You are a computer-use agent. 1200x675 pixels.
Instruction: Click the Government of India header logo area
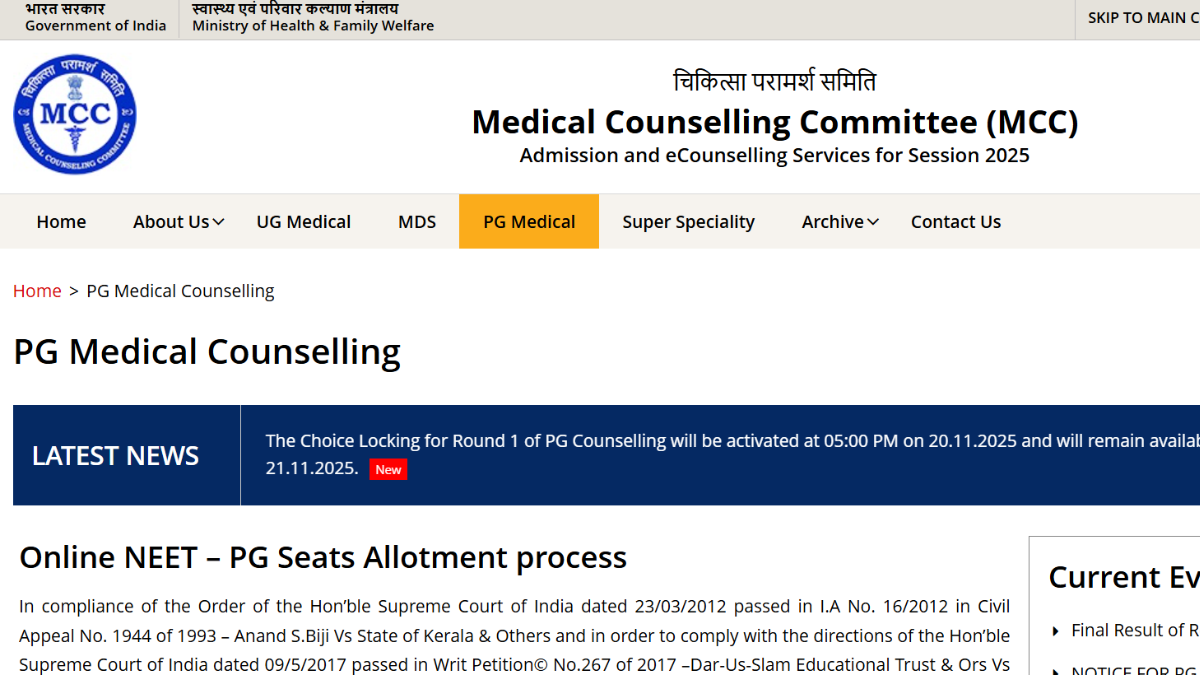95,17
